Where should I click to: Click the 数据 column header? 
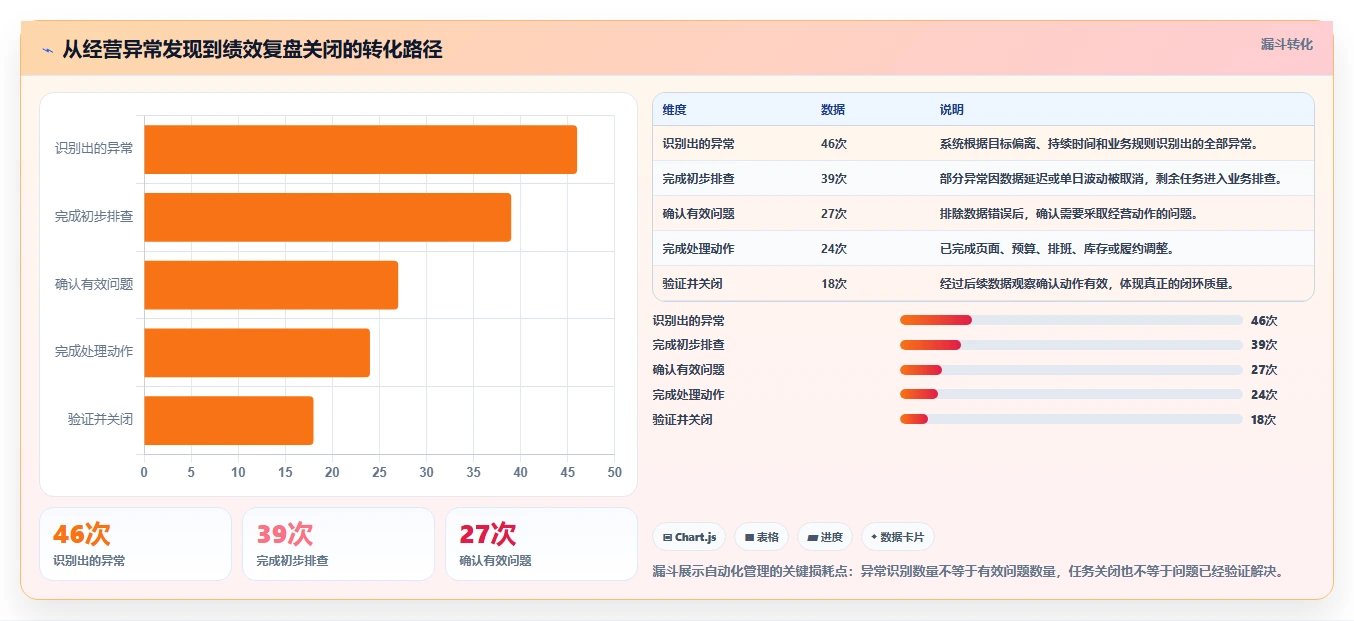(x=833, y=110)
